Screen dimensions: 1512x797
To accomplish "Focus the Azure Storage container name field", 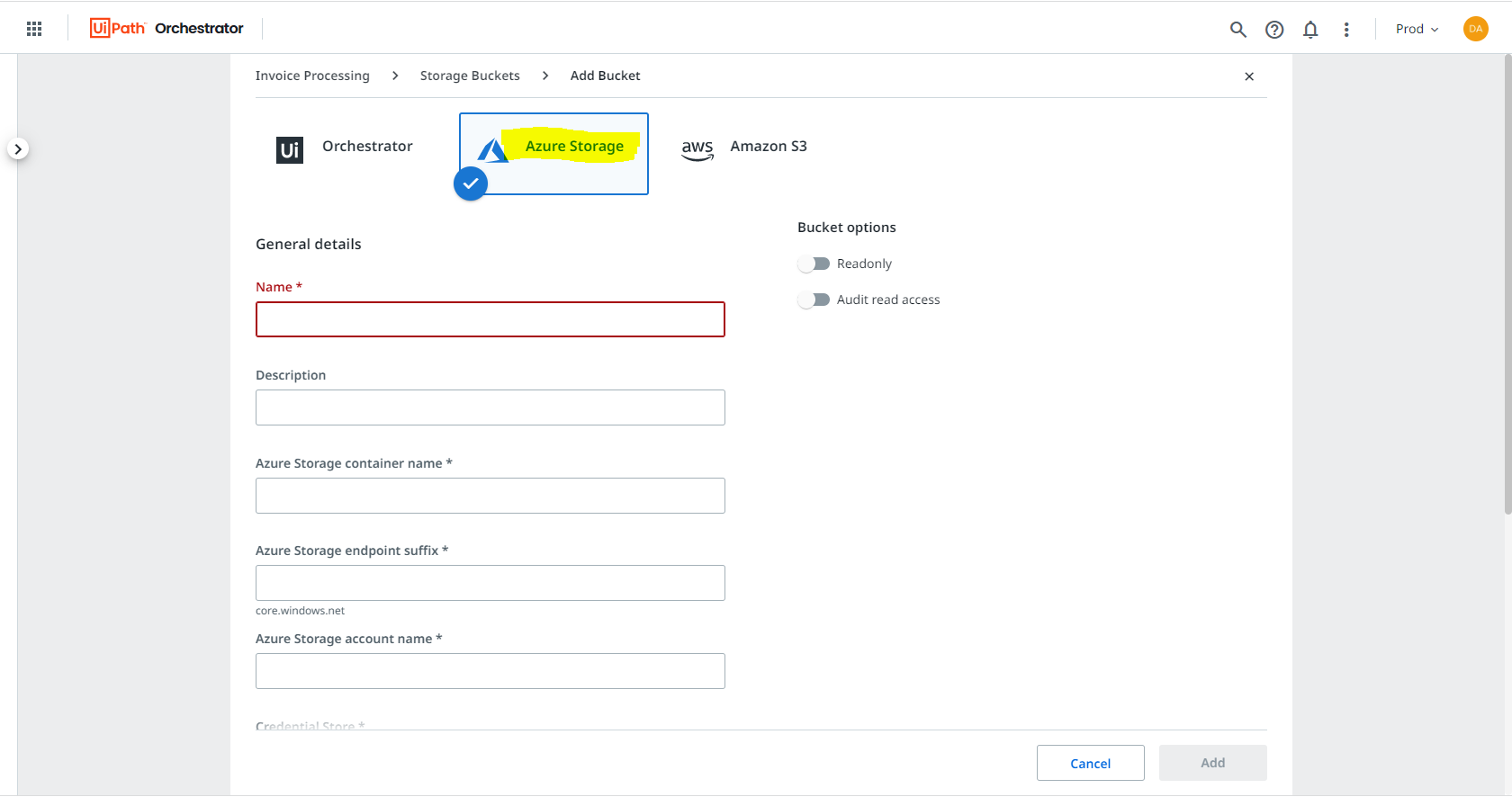I will click(490, 496).
